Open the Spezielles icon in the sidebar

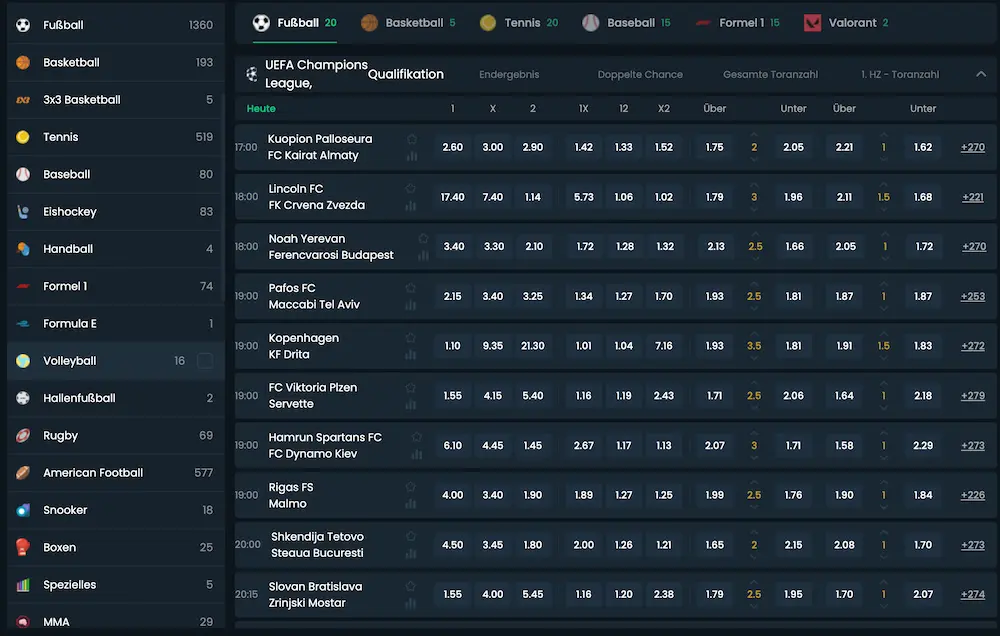coord(23,585)
